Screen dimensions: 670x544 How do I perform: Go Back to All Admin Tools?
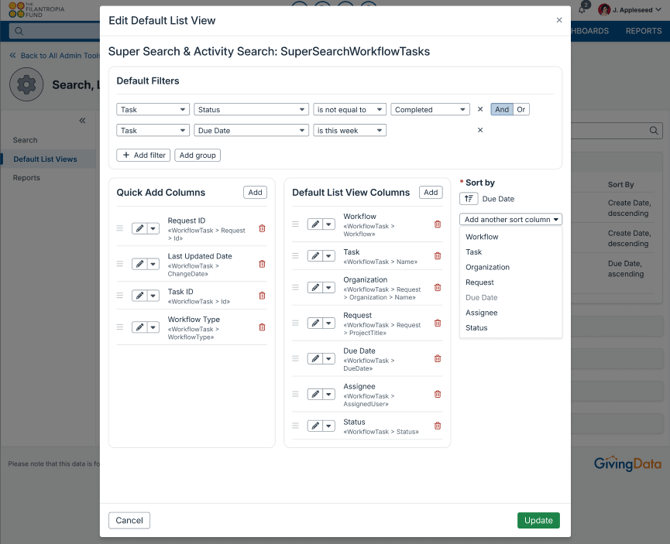click(x=54, y=56)
